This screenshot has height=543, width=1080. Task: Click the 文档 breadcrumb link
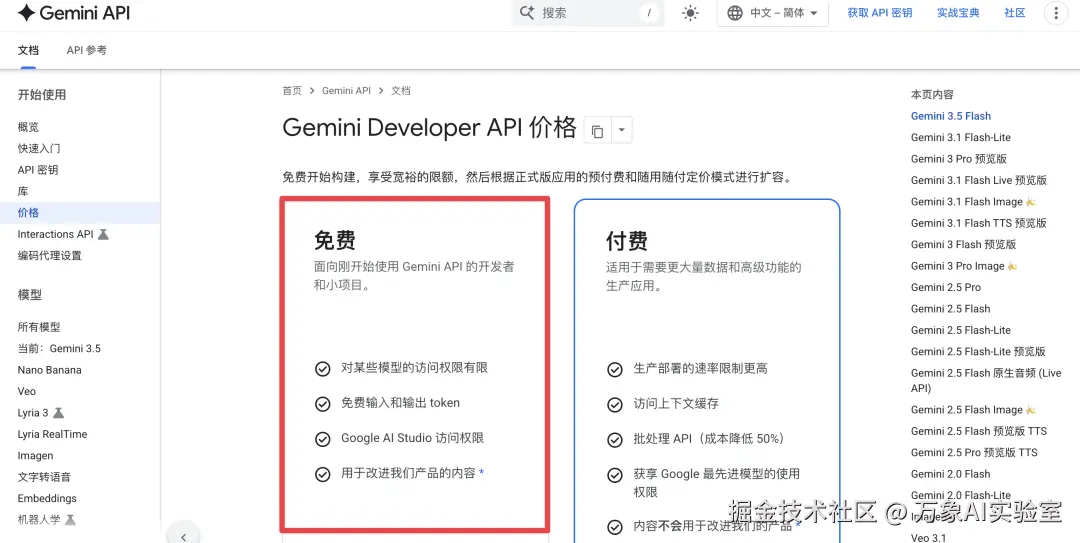click(x=401, y=91)
